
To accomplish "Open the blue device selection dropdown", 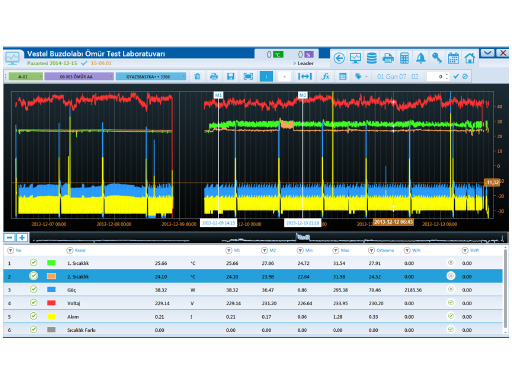I will (x=151, y=76).
